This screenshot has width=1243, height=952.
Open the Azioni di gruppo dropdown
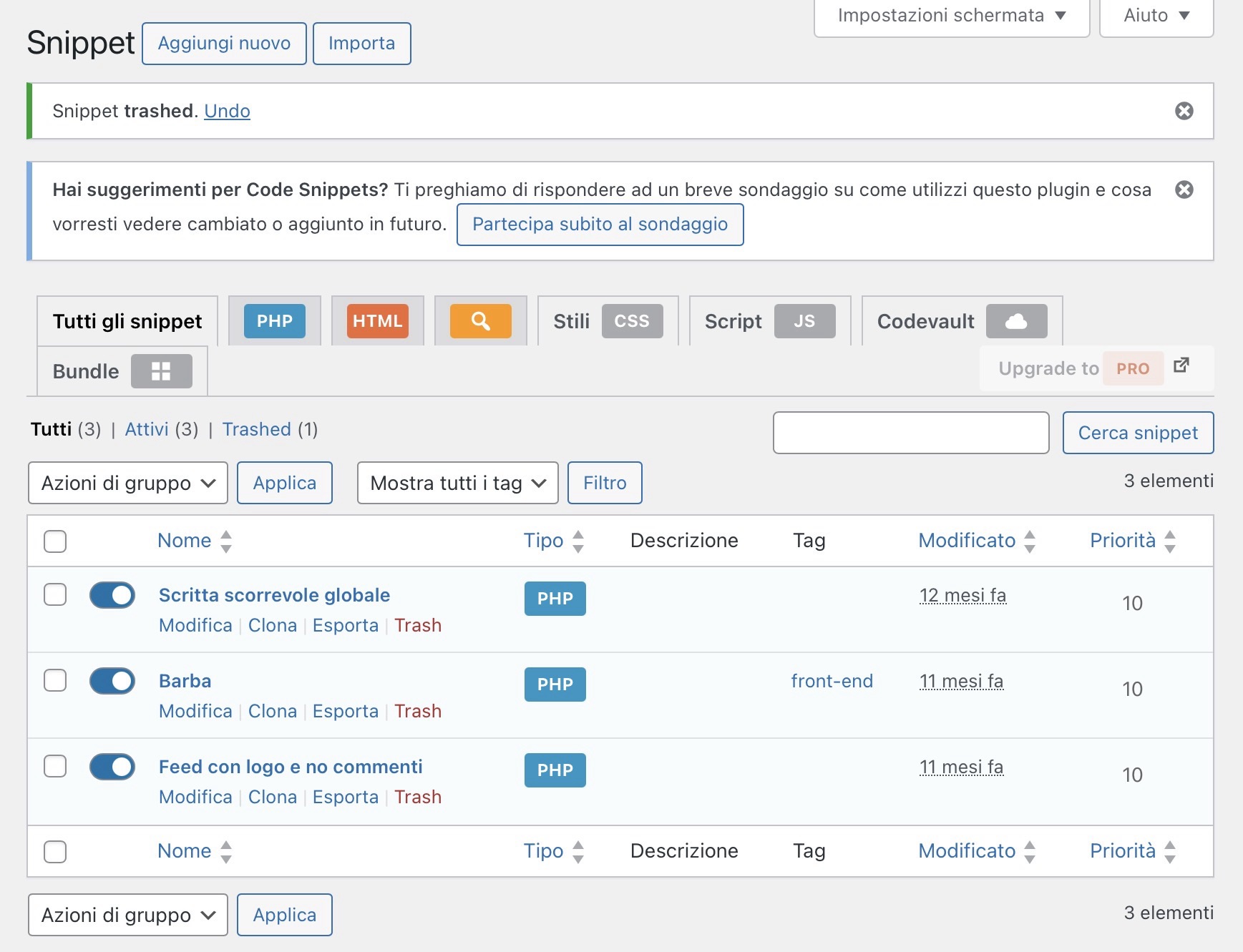coord(127,483)
